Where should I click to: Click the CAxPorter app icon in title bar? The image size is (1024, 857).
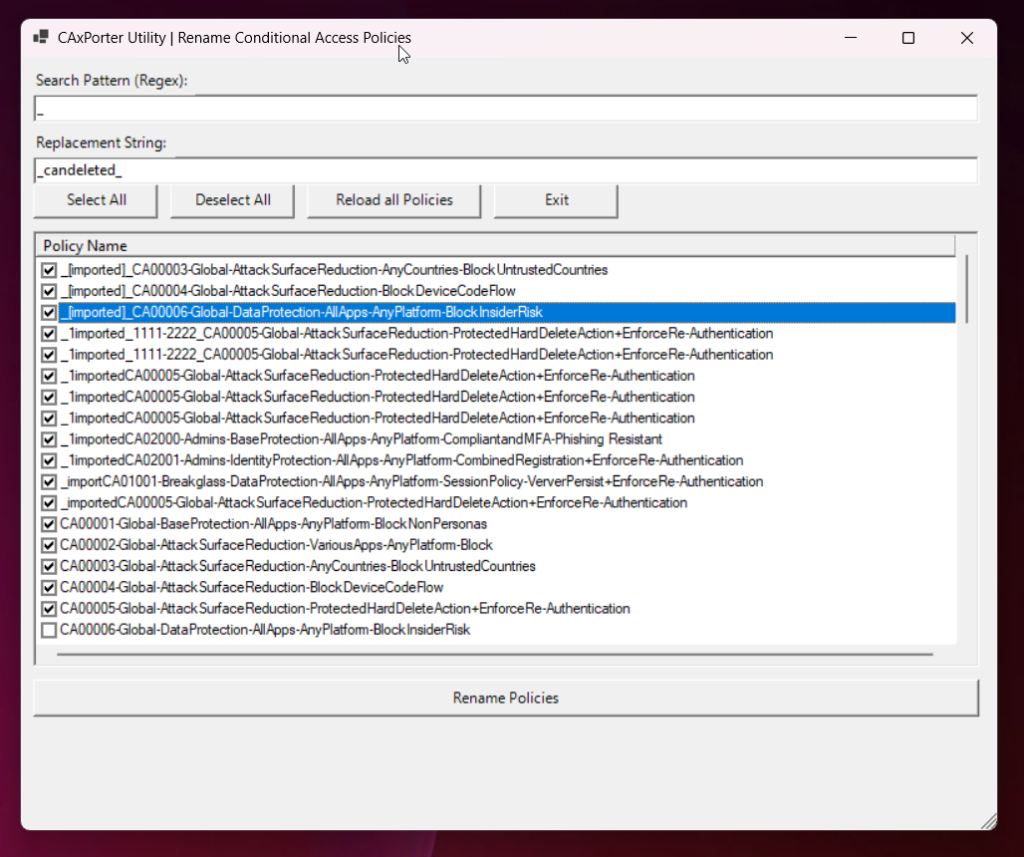click(x=41, y=38)
